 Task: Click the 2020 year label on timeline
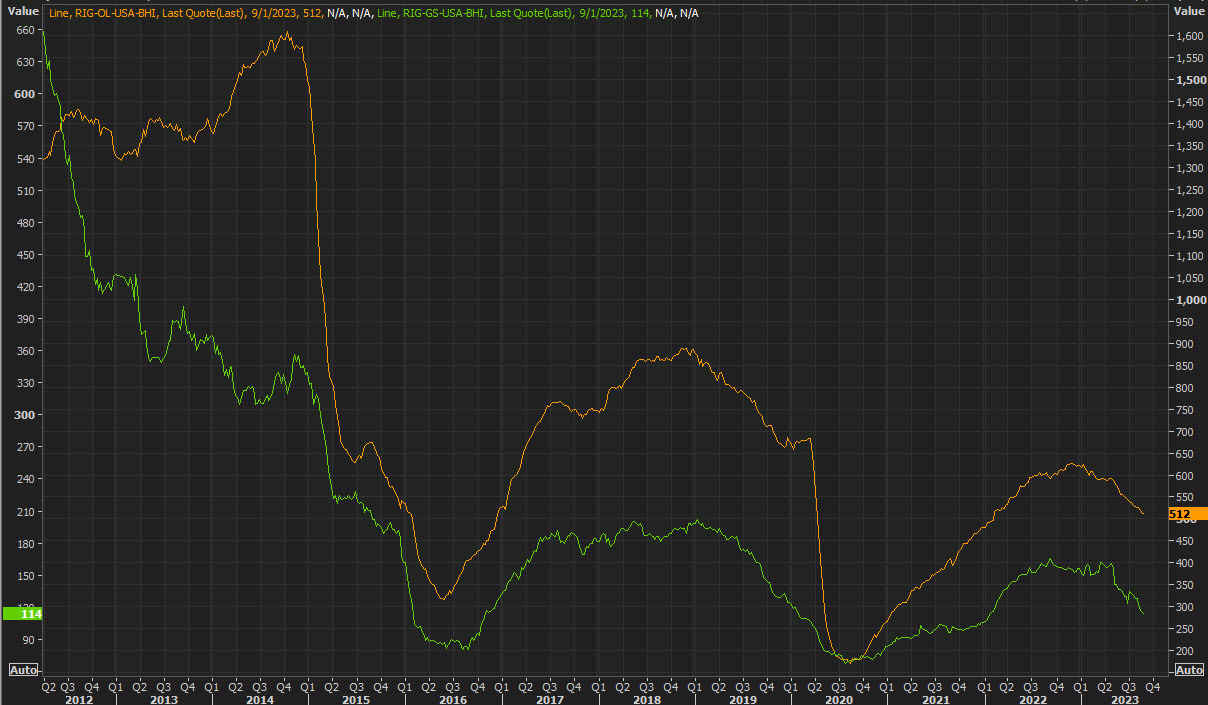click(x=840, y=700)
